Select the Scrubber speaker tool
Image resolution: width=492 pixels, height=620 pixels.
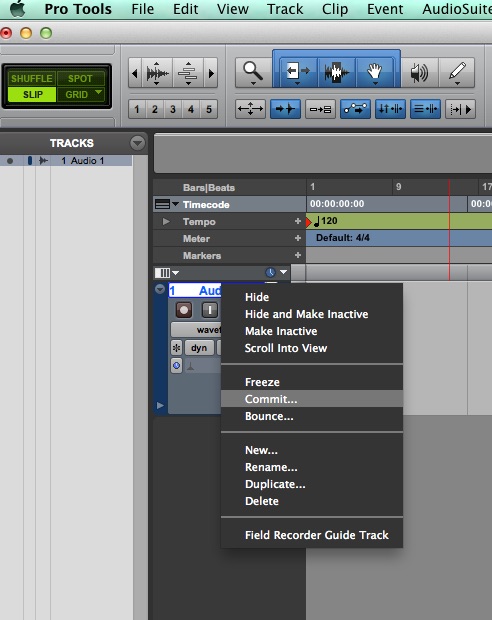(419, 73)
